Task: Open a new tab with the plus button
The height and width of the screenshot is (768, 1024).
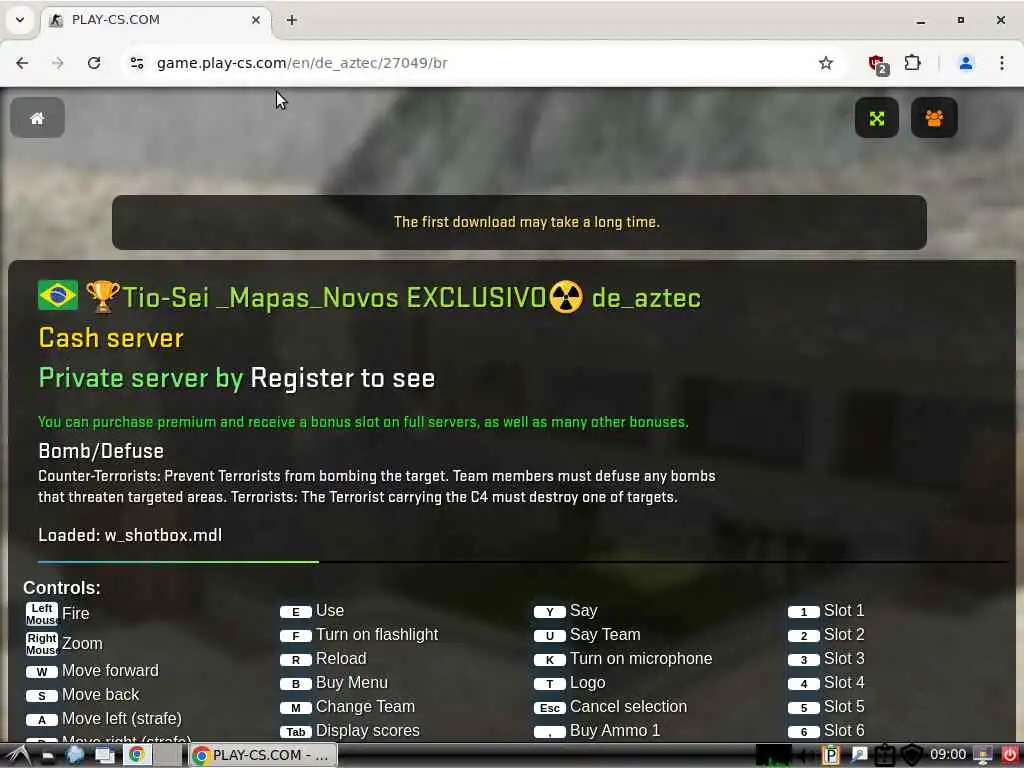Action: [x=292, y=20]
